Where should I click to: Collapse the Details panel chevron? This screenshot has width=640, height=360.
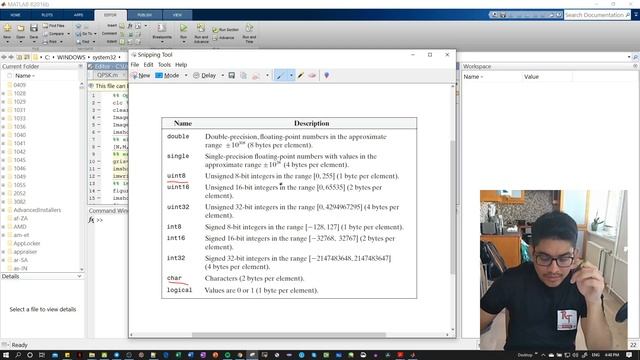click(79, 276)
